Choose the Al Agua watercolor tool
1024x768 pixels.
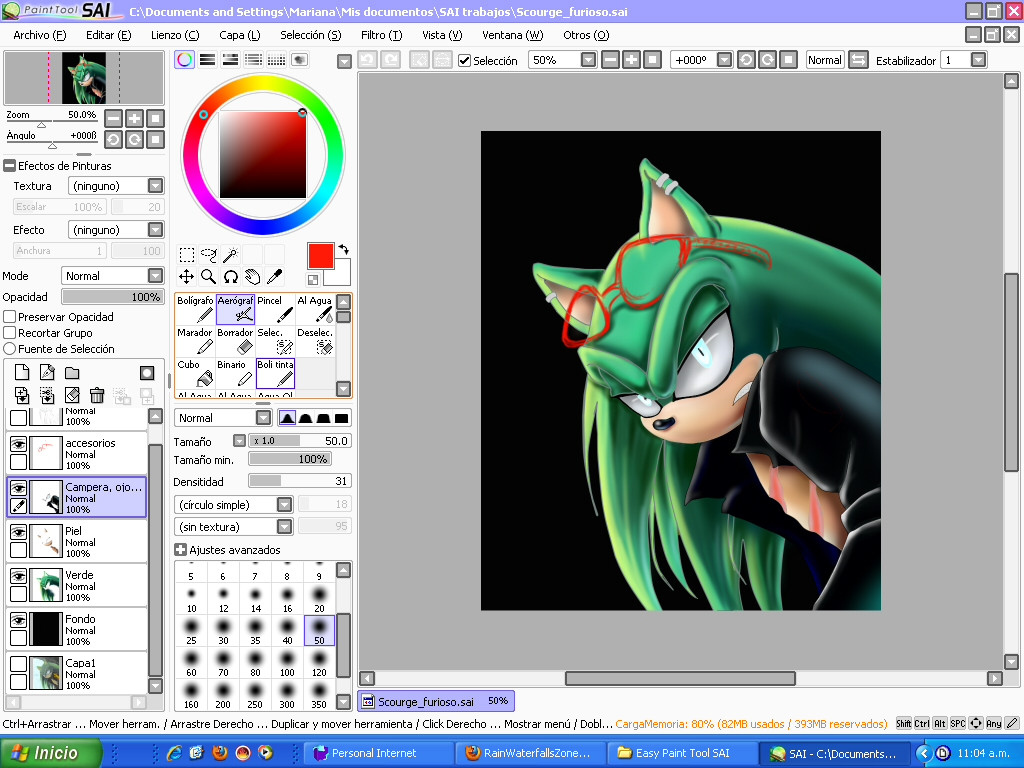point(315,309)
